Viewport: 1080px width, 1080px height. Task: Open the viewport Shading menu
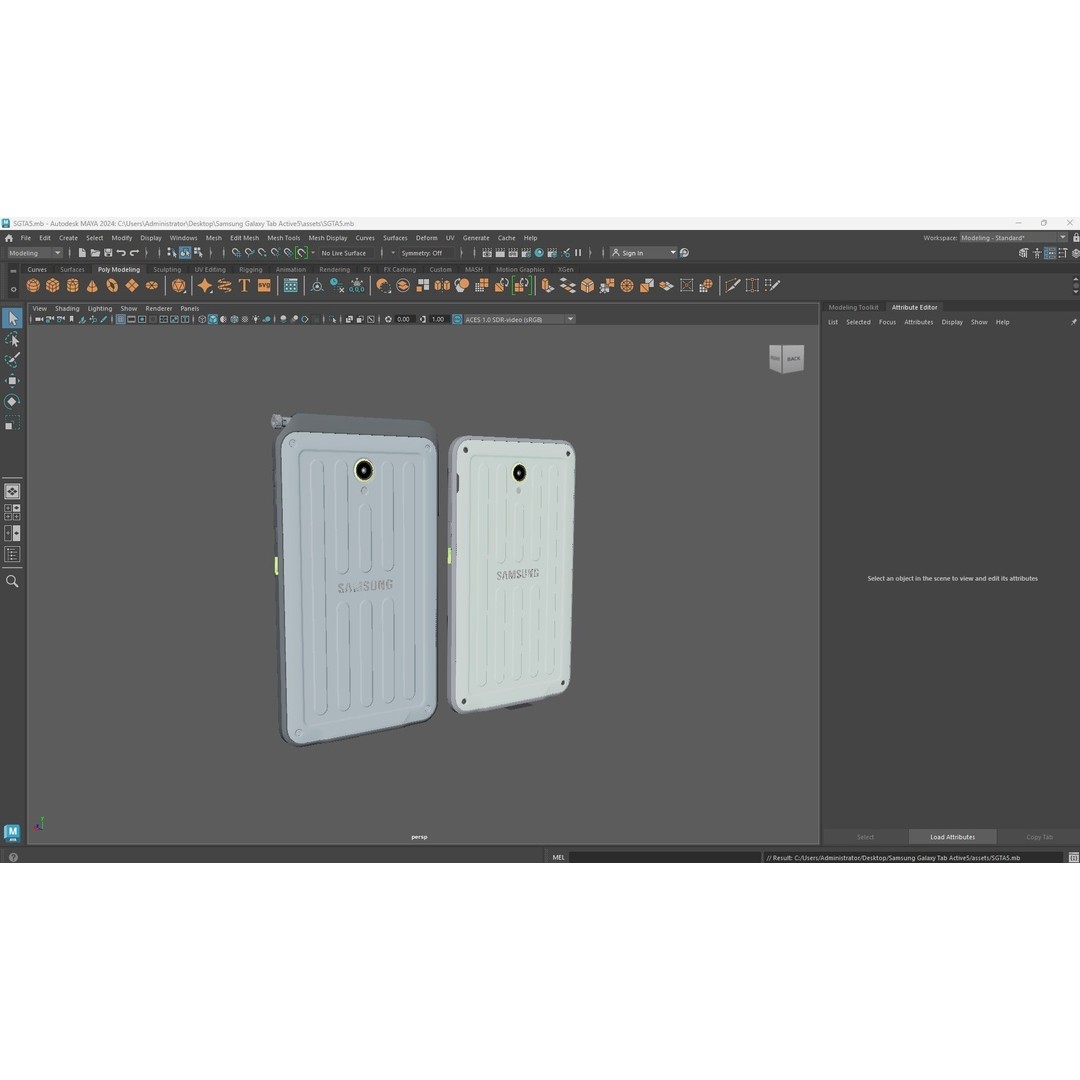(67, 309)
